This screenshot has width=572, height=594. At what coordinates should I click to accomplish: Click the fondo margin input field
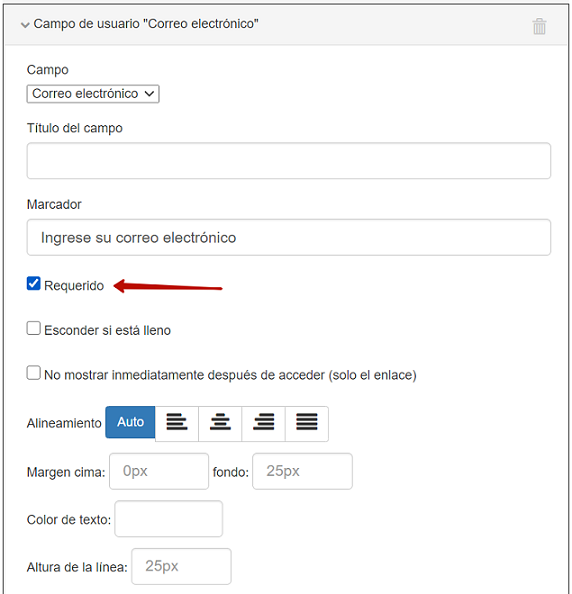pyautogui.click(x=302, y=471)
